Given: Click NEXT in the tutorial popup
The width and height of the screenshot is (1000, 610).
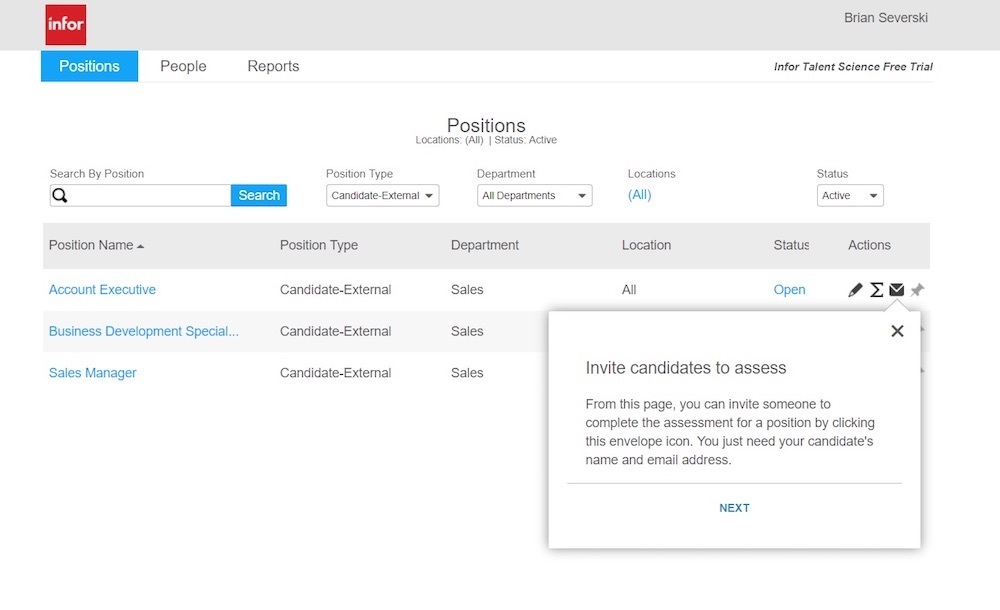Looking at the screenshot, I should (734, 508).
